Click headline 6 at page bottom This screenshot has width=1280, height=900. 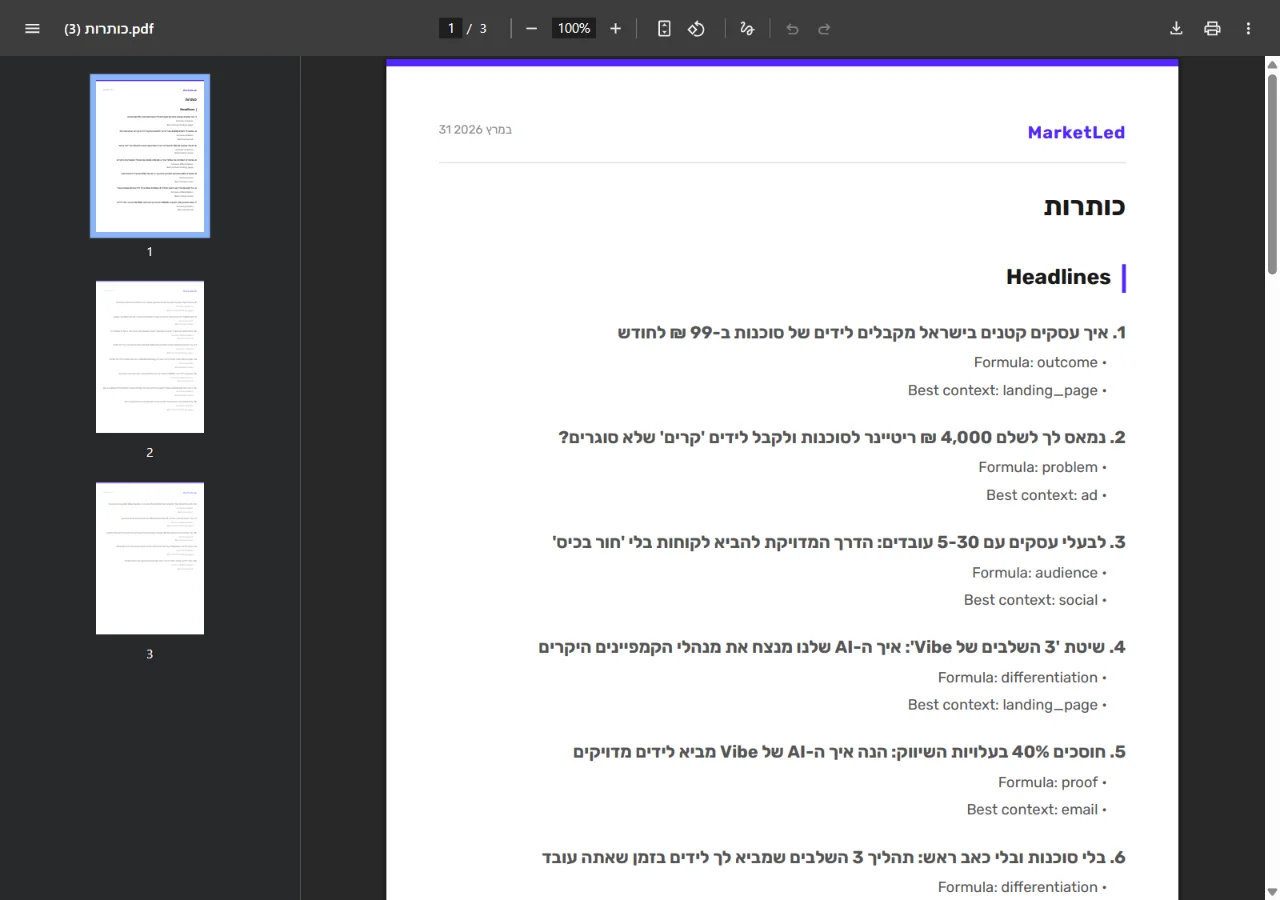(834, 858)
